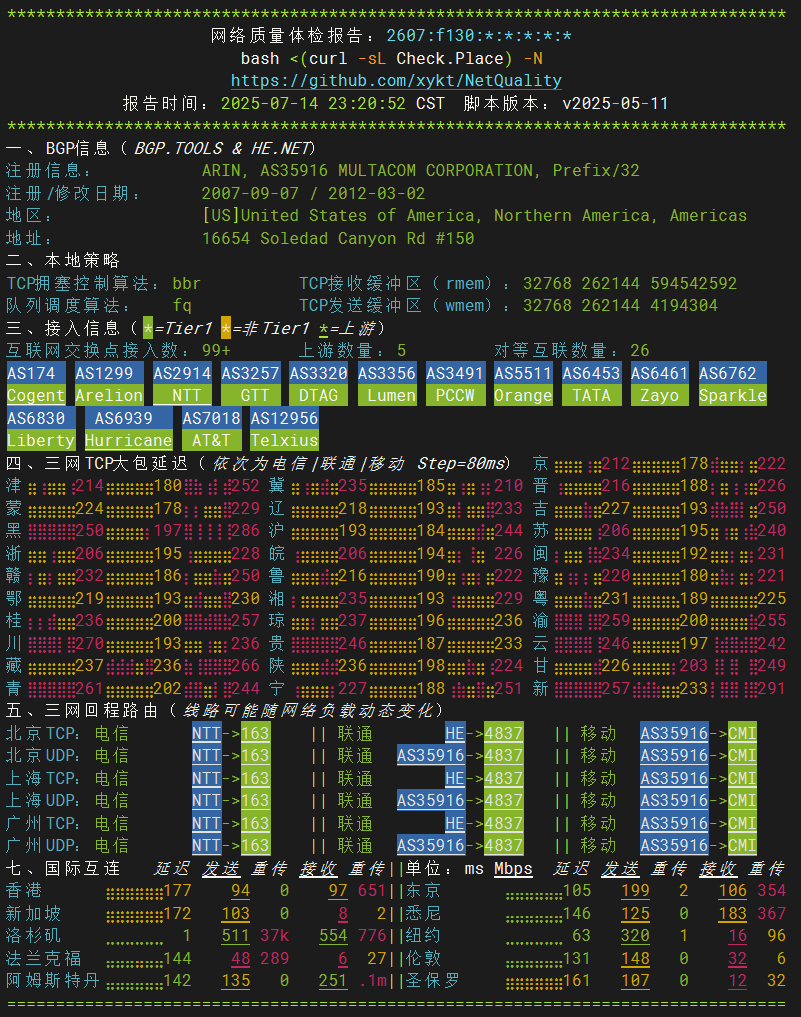Select the AS6939 Hurricane badge
The width and height of the screenshot is (801, 1017).
tap(128, 429)
